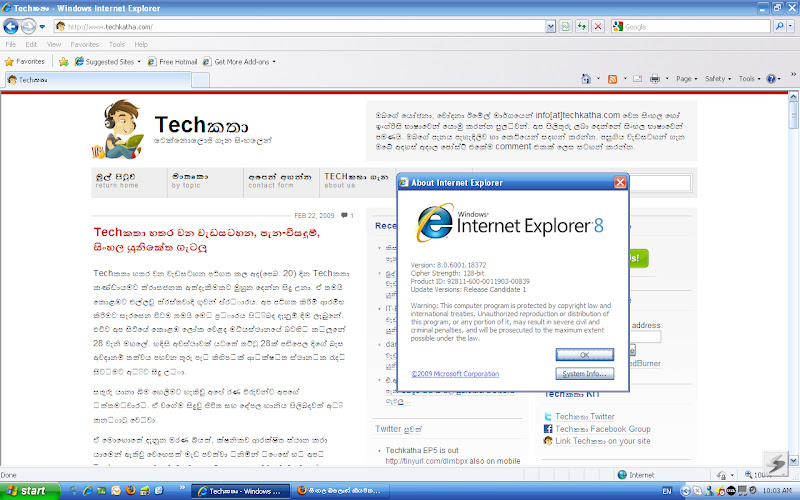800x500 pixels.
Task: Open the File menu
Action: (x=11, y=44)
